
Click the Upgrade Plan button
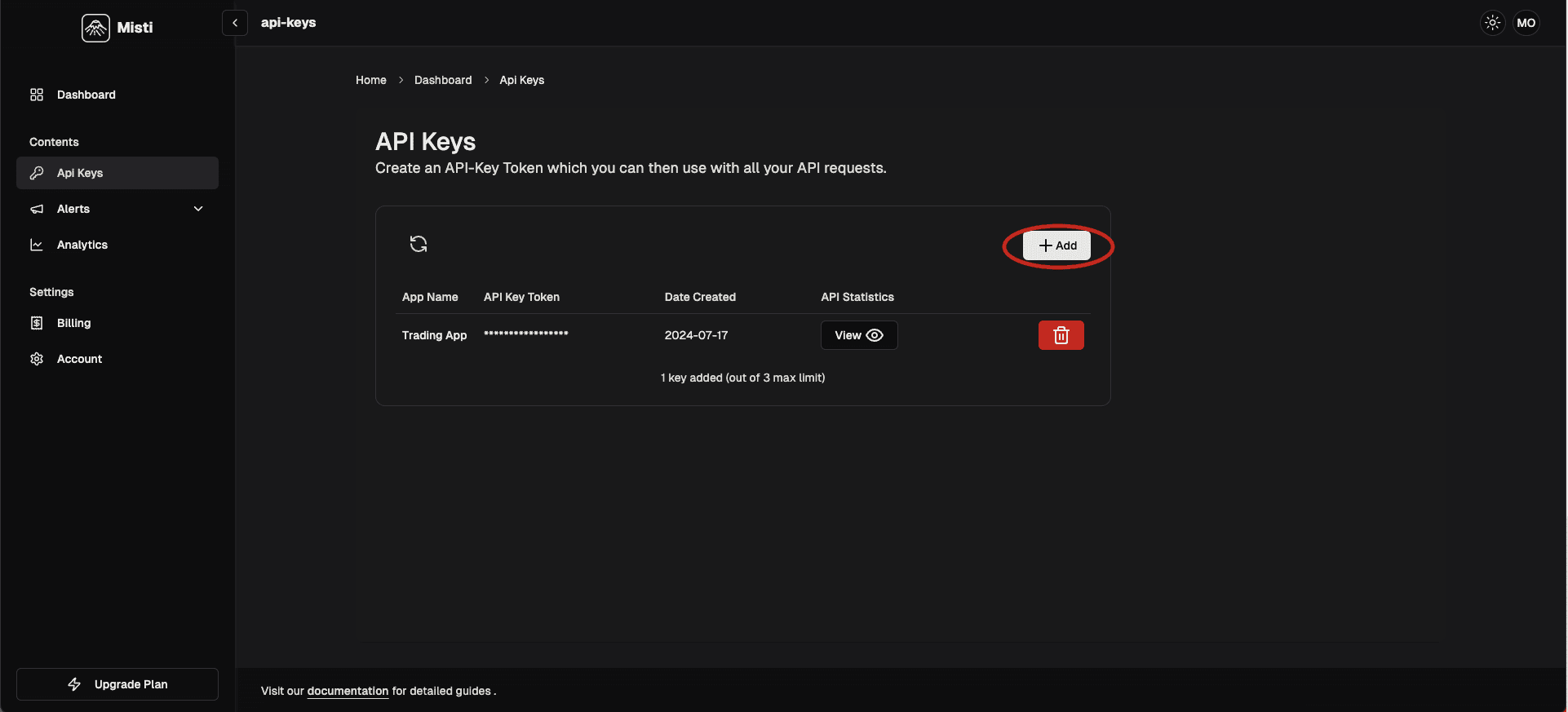pos(117,684)
